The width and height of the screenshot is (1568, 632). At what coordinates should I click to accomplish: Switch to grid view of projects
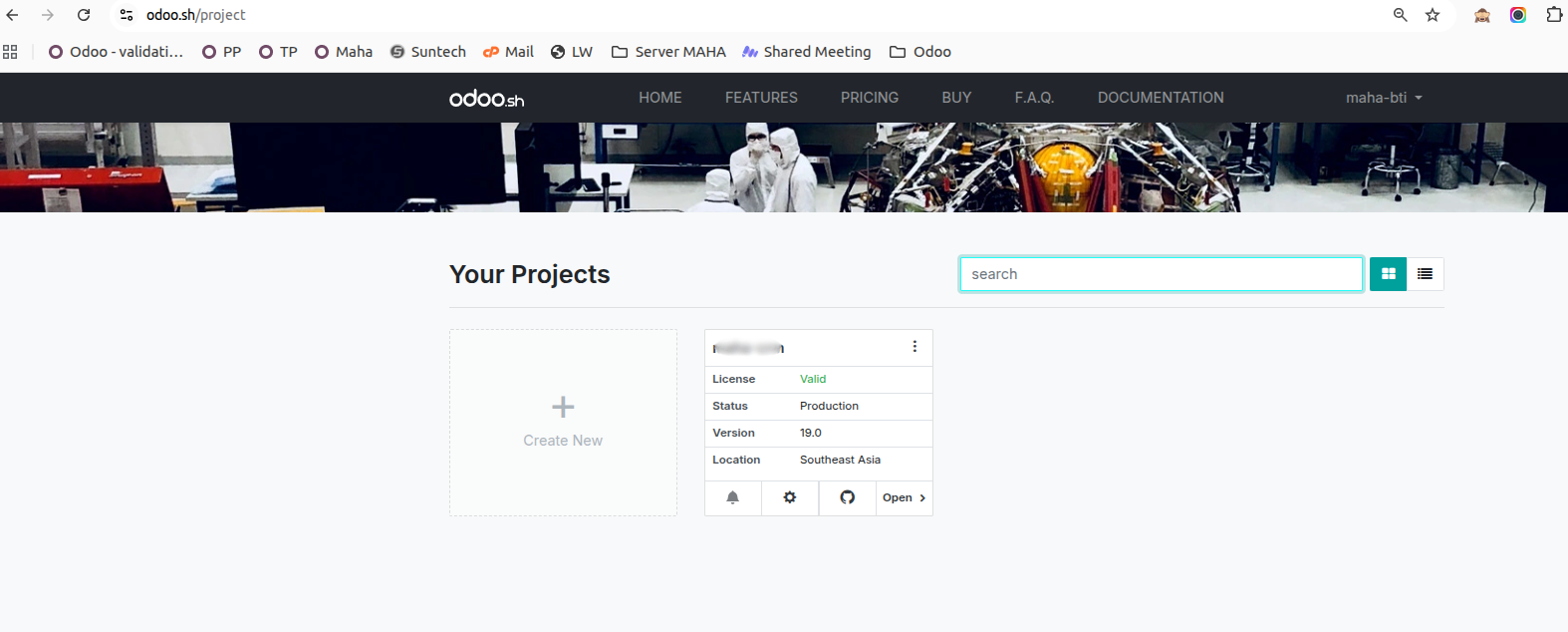1388,274
